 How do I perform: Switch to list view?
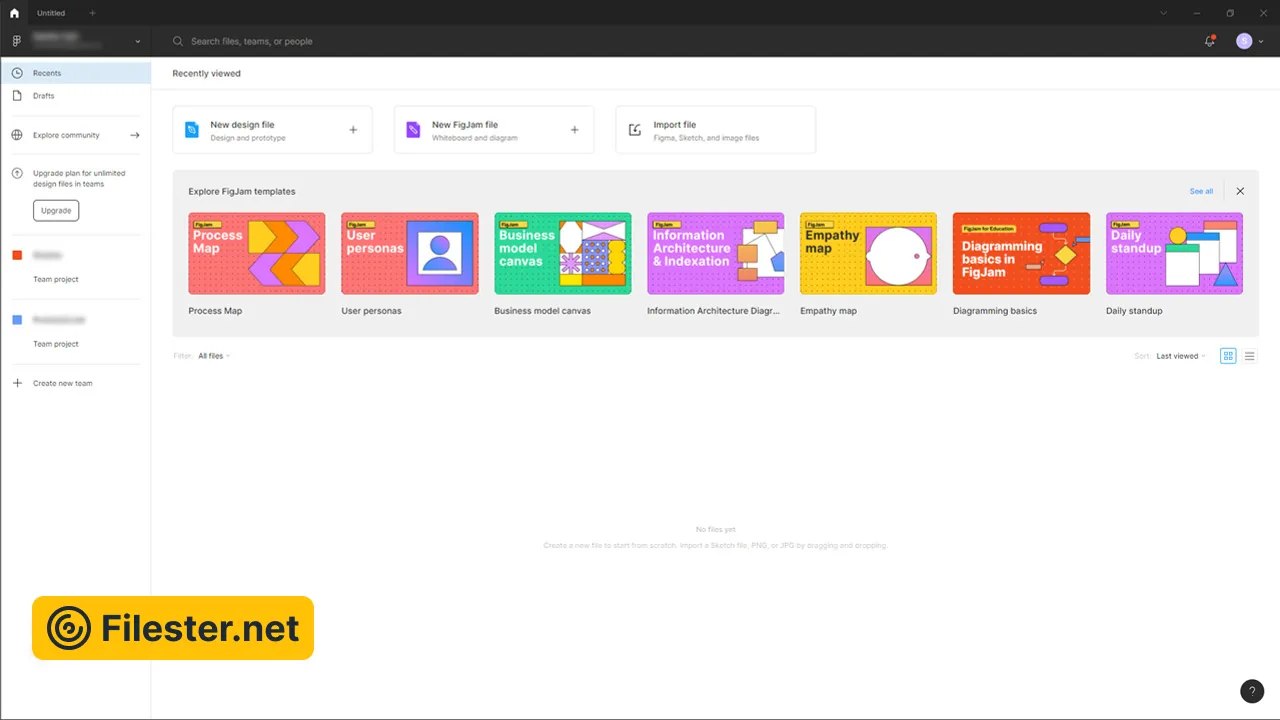(x=1249, y=356)
